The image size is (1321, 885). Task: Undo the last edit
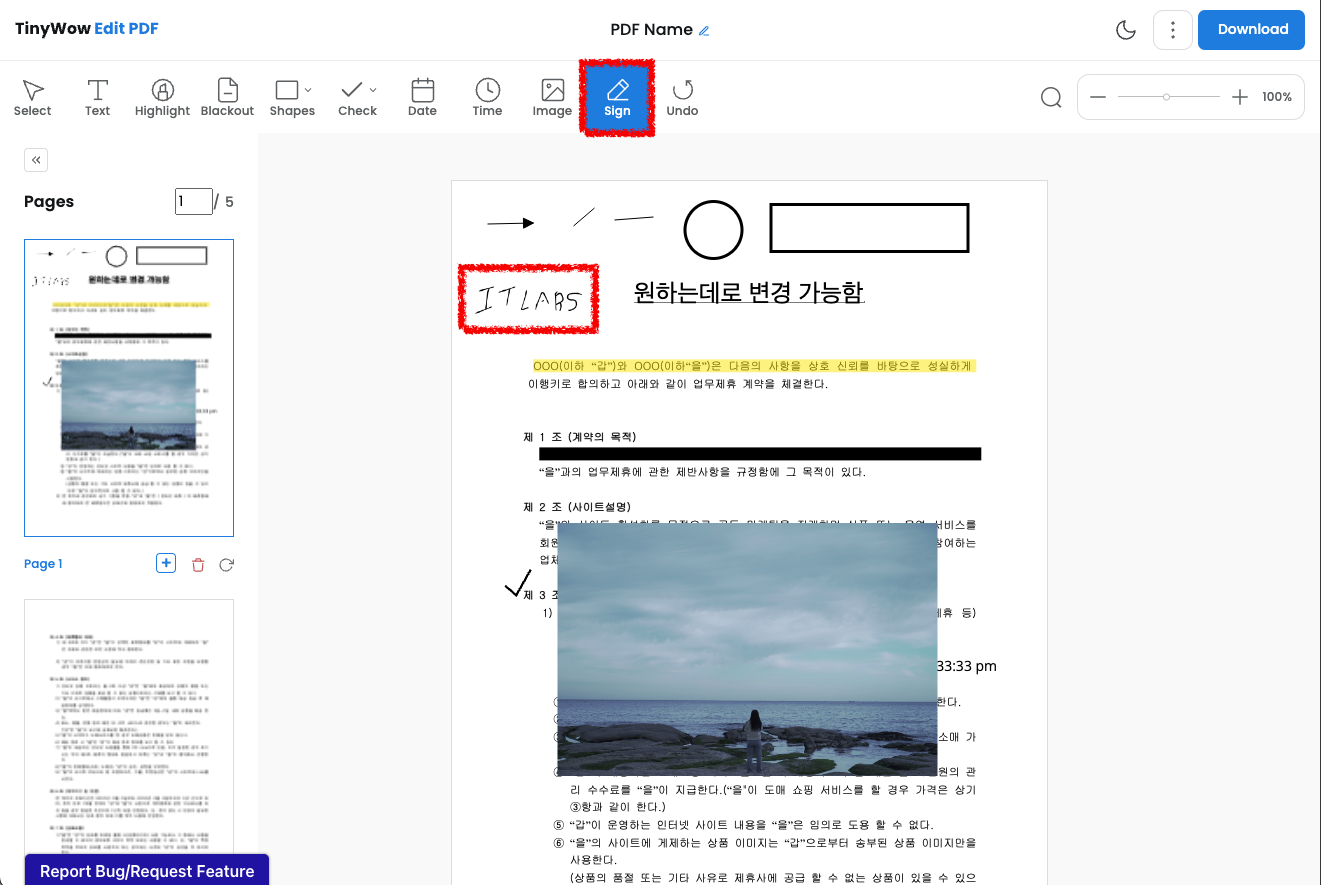click(x=682, y=97)
